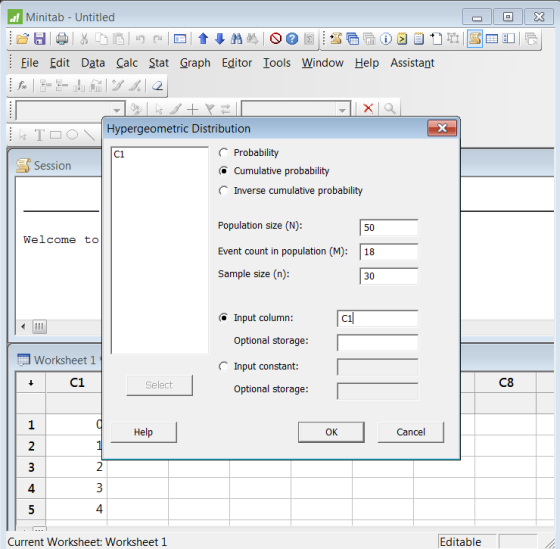Click the Save Project floppy icon
The image size is (560, 549).
[x=40, y=39]
